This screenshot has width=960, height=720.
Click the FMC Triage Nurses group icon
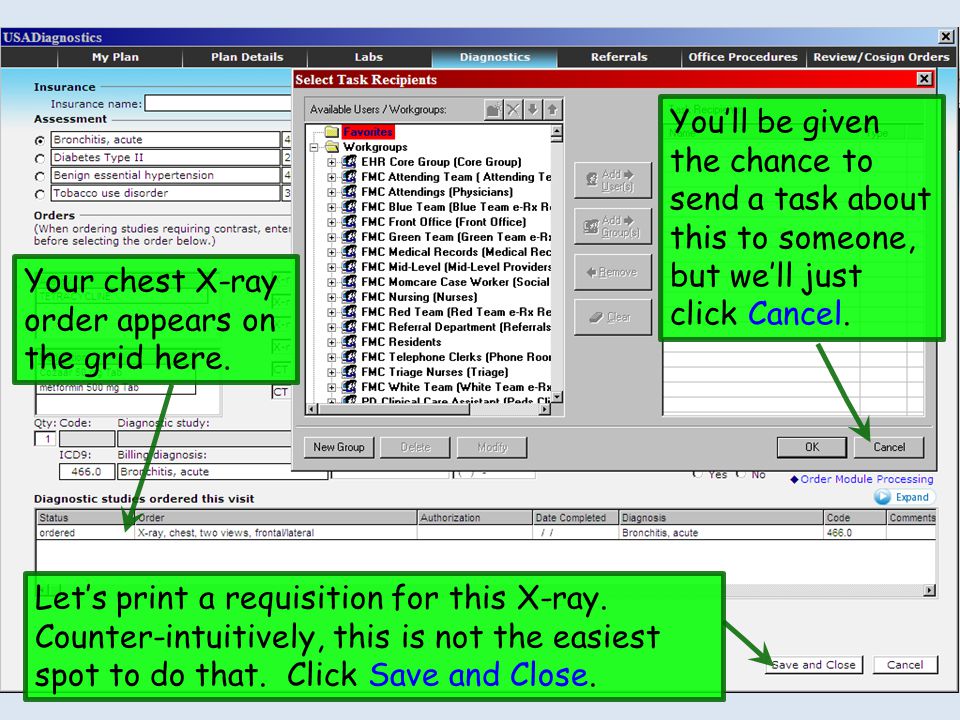349,372
